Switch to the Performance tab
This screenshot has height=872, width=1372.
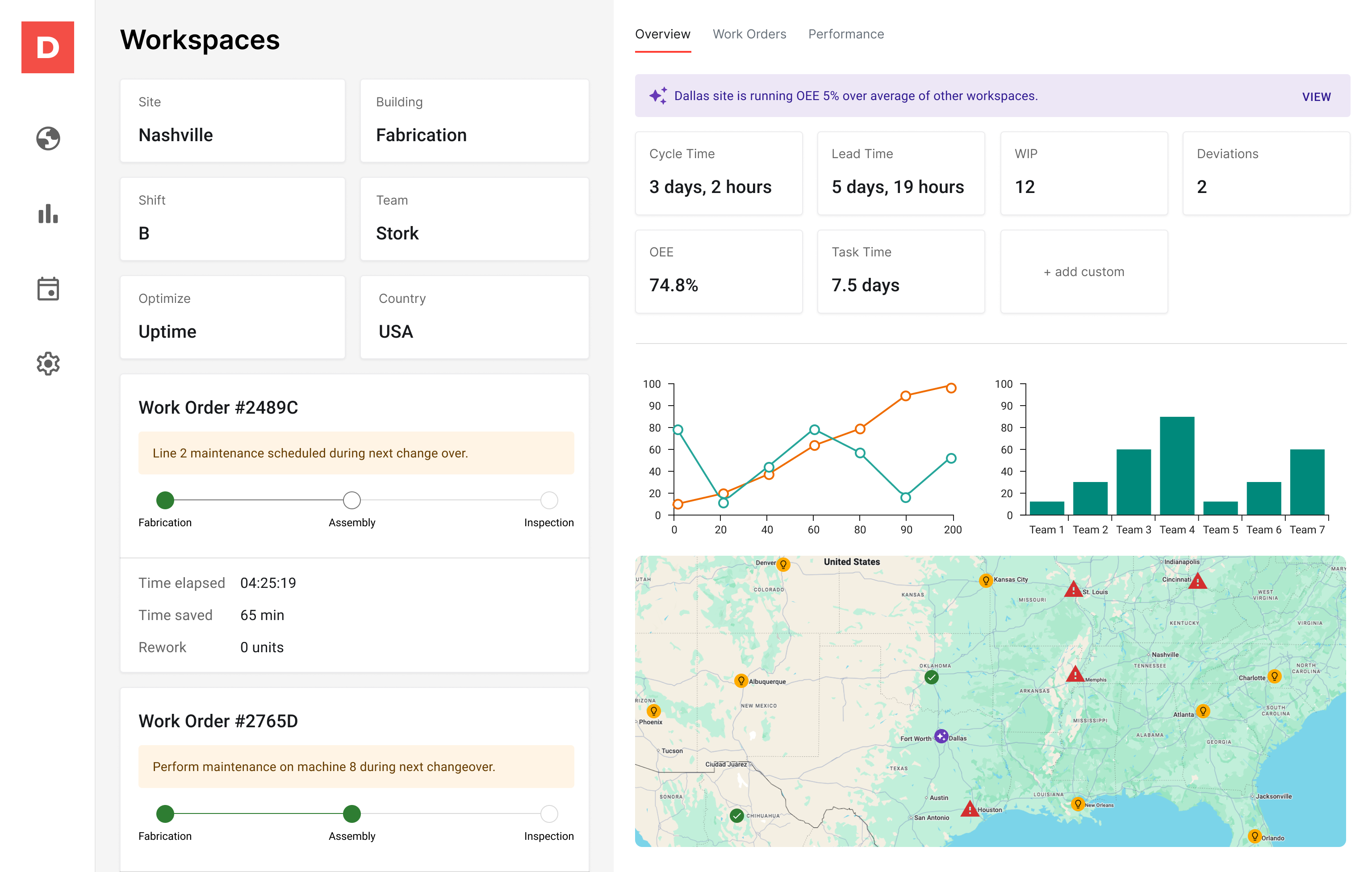(846, 34)
